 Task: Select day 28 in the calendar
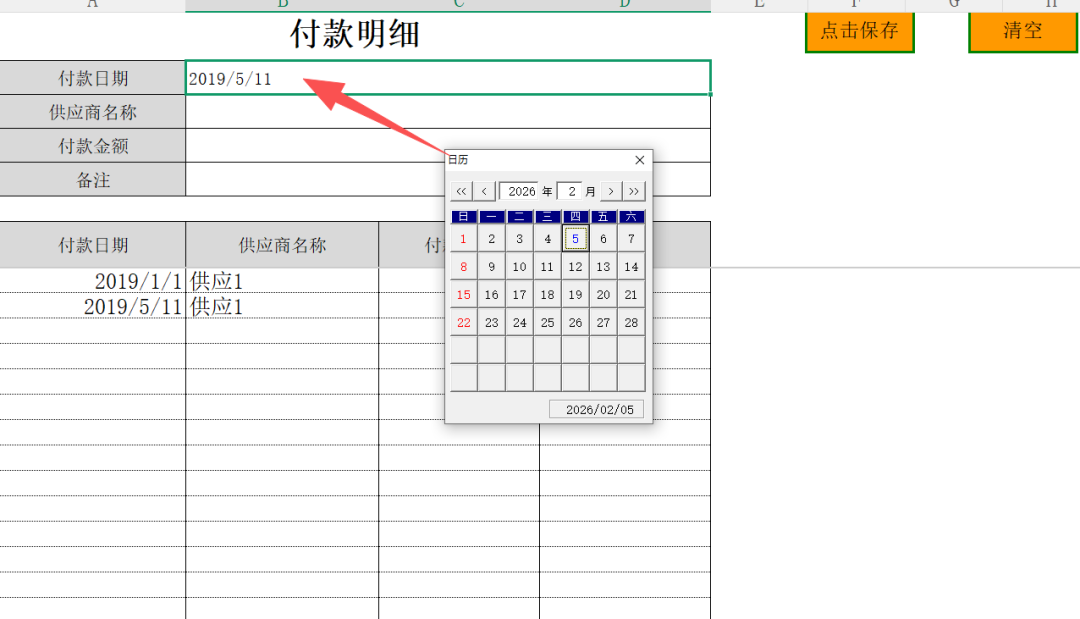(x=631, y=323)
